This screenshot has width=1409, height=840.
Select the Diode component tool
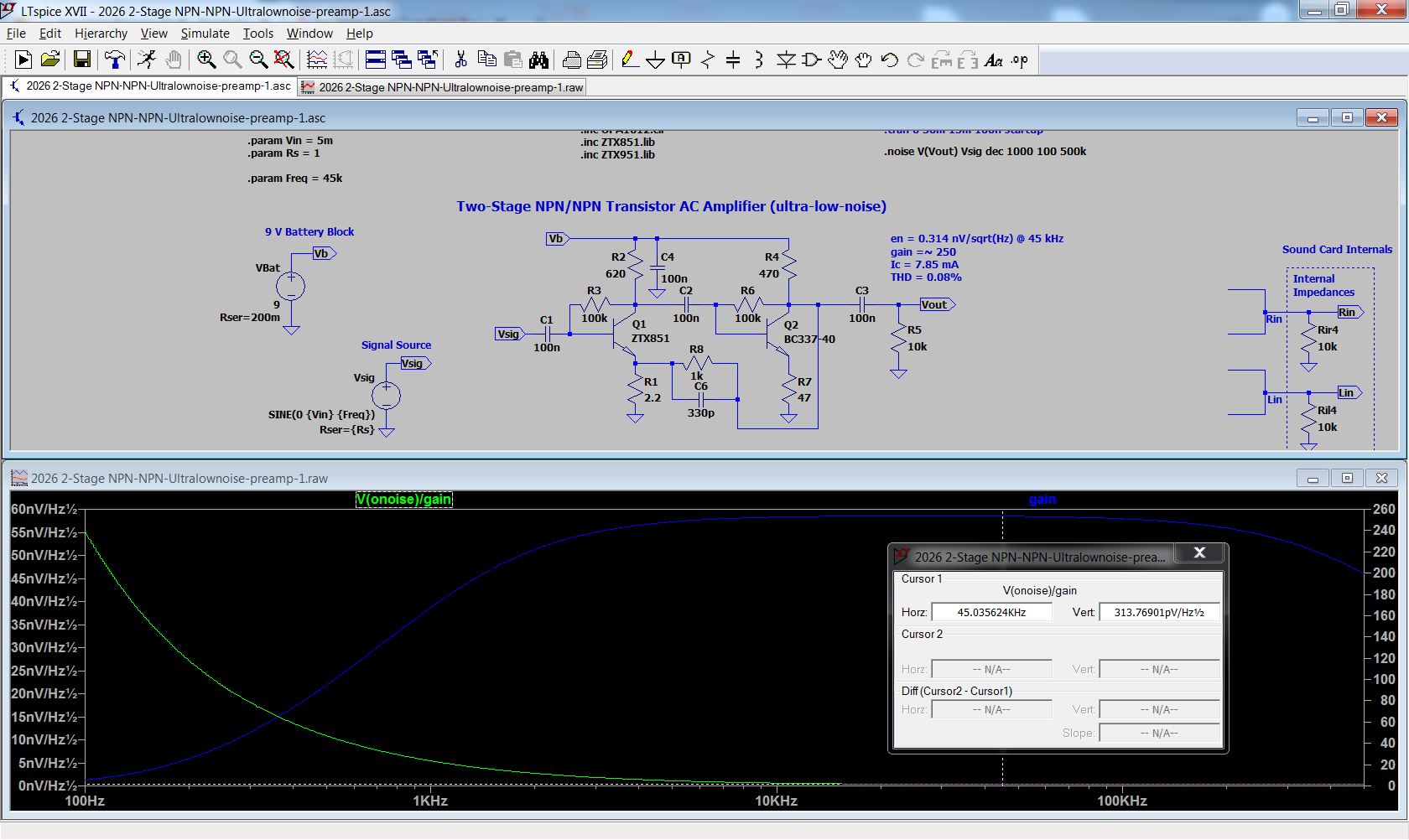[786, 60]
